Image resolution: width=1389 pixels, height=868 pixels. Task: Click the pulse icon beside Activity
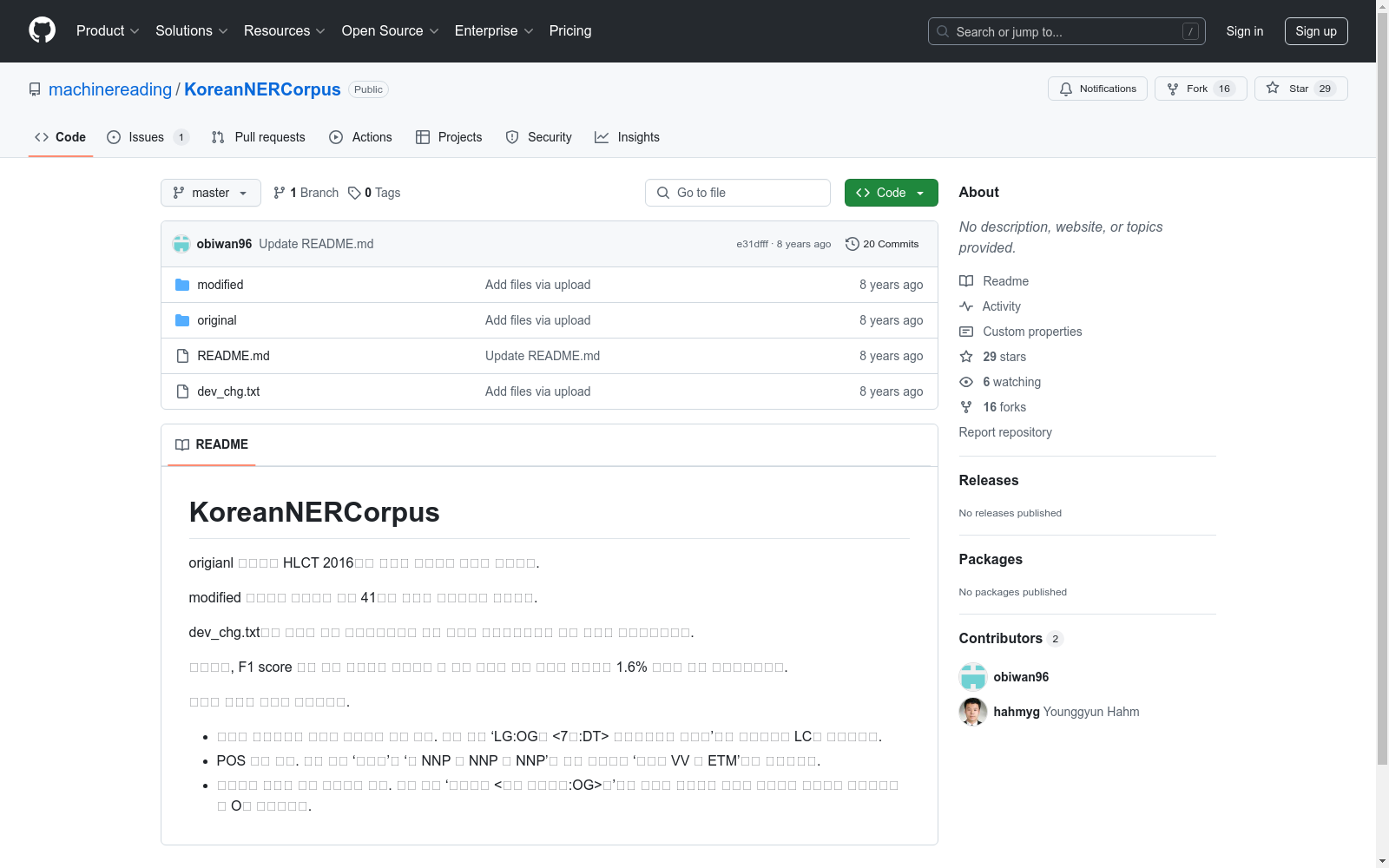(x=966, y=306)
